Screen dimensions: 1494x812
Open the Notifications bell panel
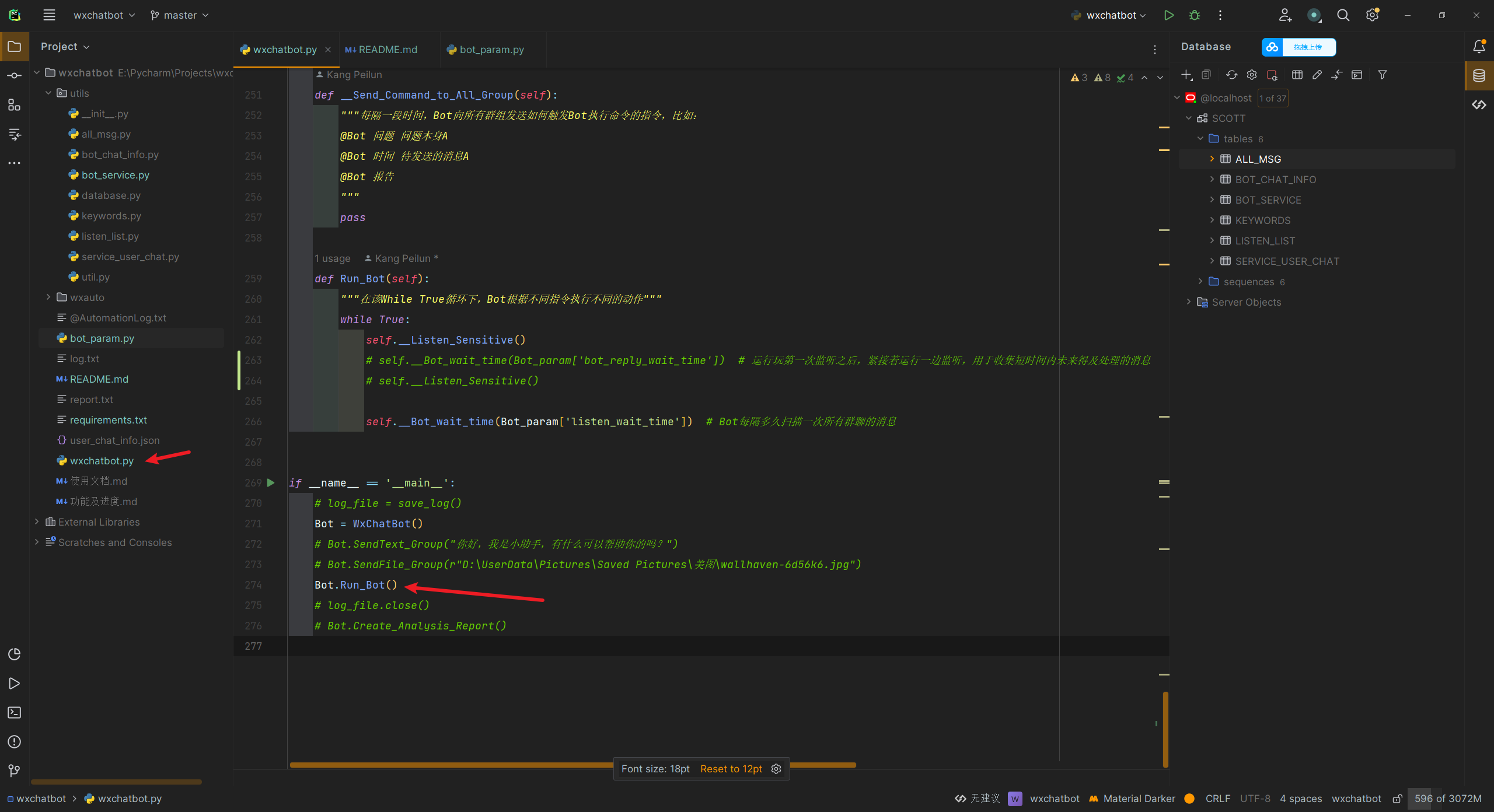coord(1479,47)
